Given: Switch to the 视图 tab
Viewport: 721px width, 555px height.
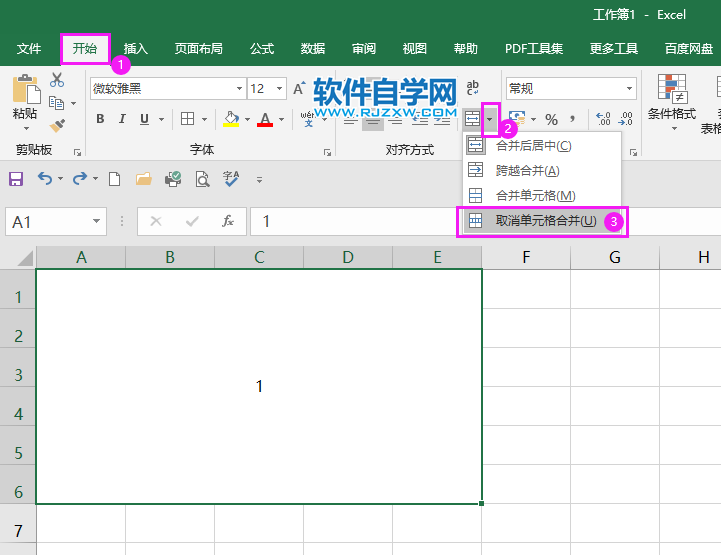Looking at the screenshot, I should (415, 48).
